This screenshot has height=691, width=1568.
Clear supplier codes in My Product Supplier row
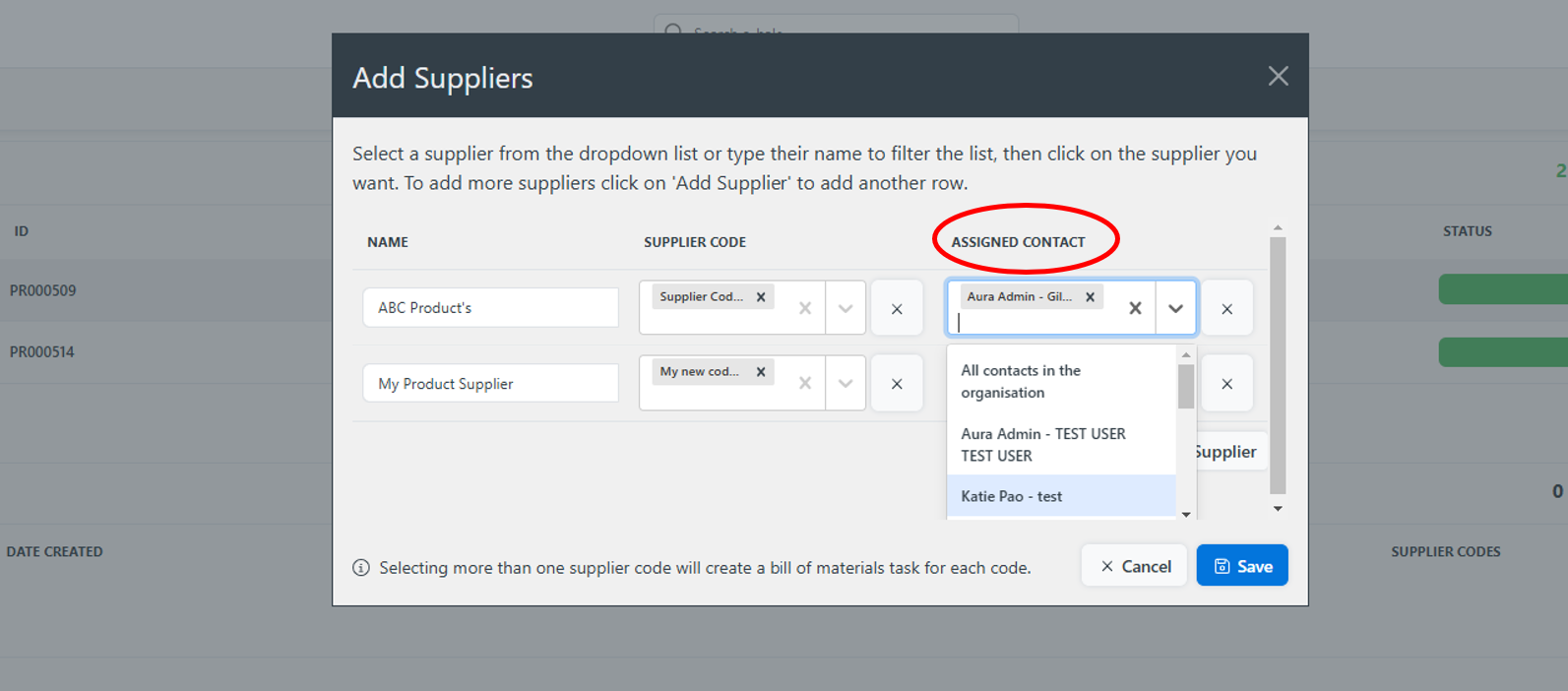805,383
